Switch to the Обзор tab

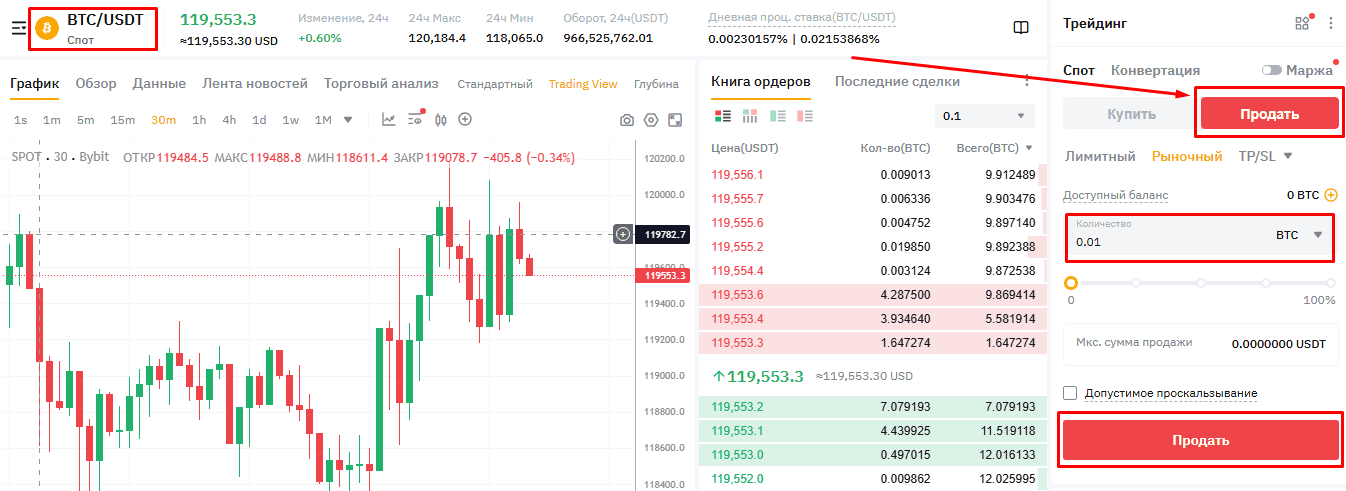[96, 84]
